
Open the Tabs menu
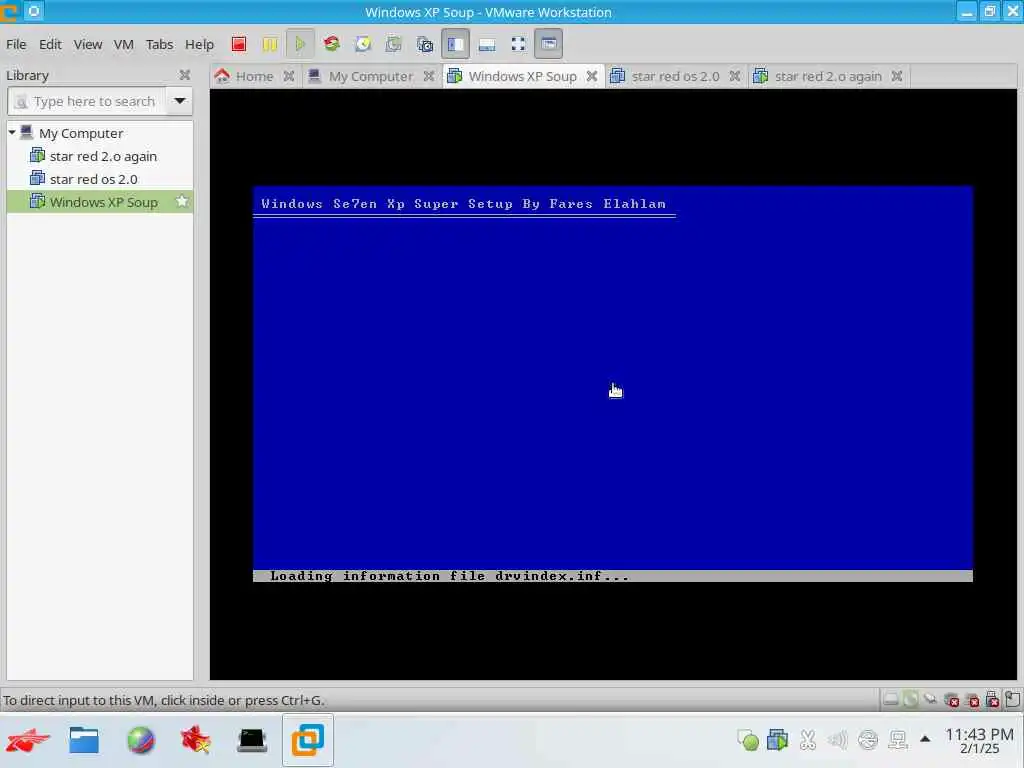(159, 44)
